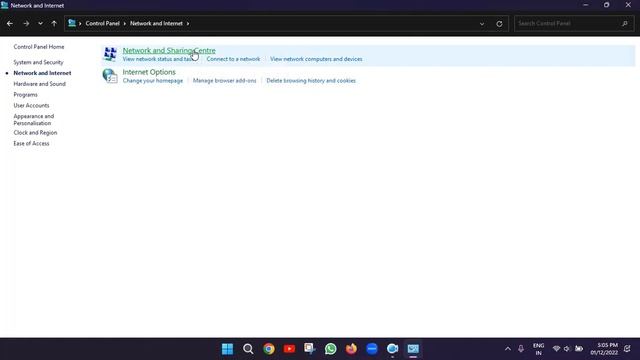Open the notification centre icon
640x360 pixels.
coord(627,349)
